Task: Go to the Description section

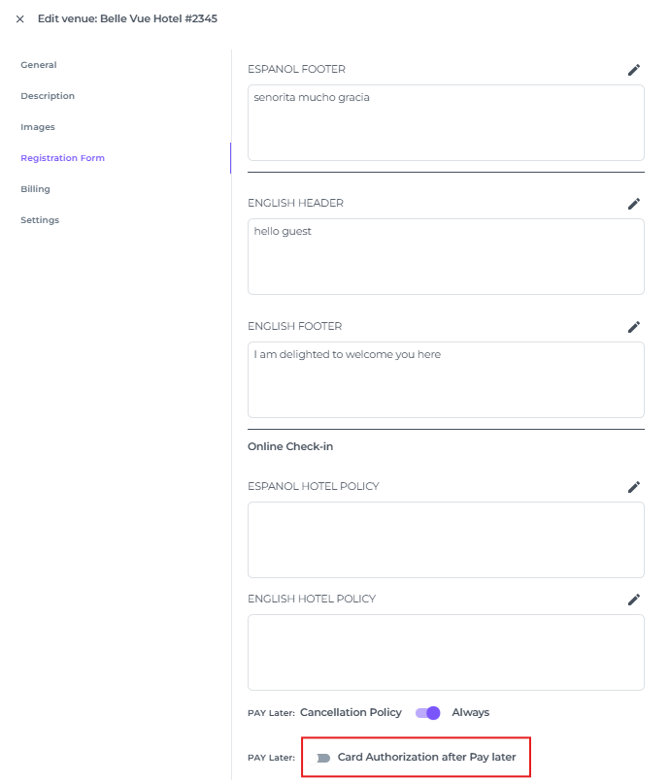Action: coord(48,96)
